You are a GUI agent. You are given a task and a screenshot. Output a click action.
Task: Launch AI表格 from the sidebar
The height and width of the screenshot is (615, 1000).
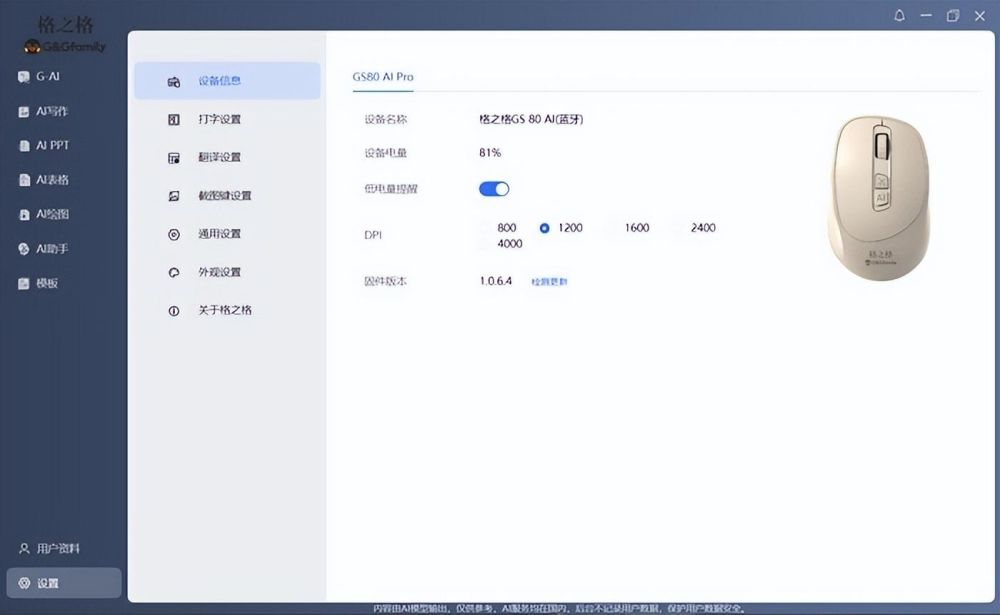(x=43, y=180)
